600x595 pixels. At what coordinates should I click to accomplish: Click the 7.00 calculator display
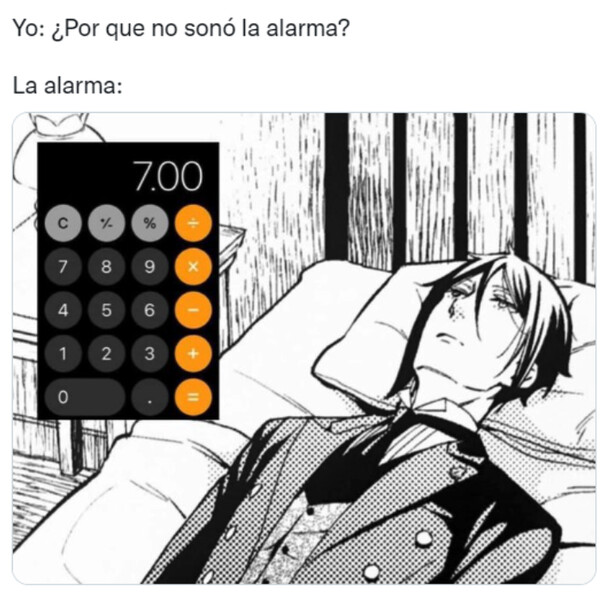[168, 176]
